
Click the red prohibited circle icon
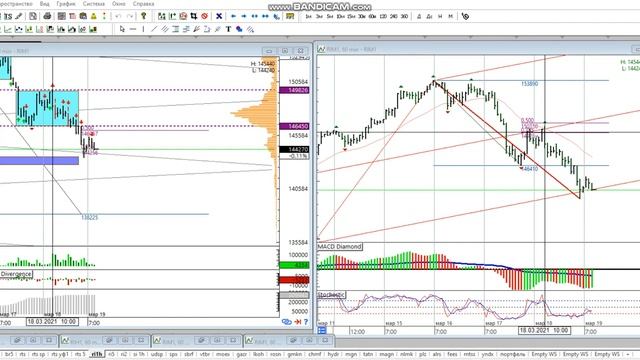[204, 16]
